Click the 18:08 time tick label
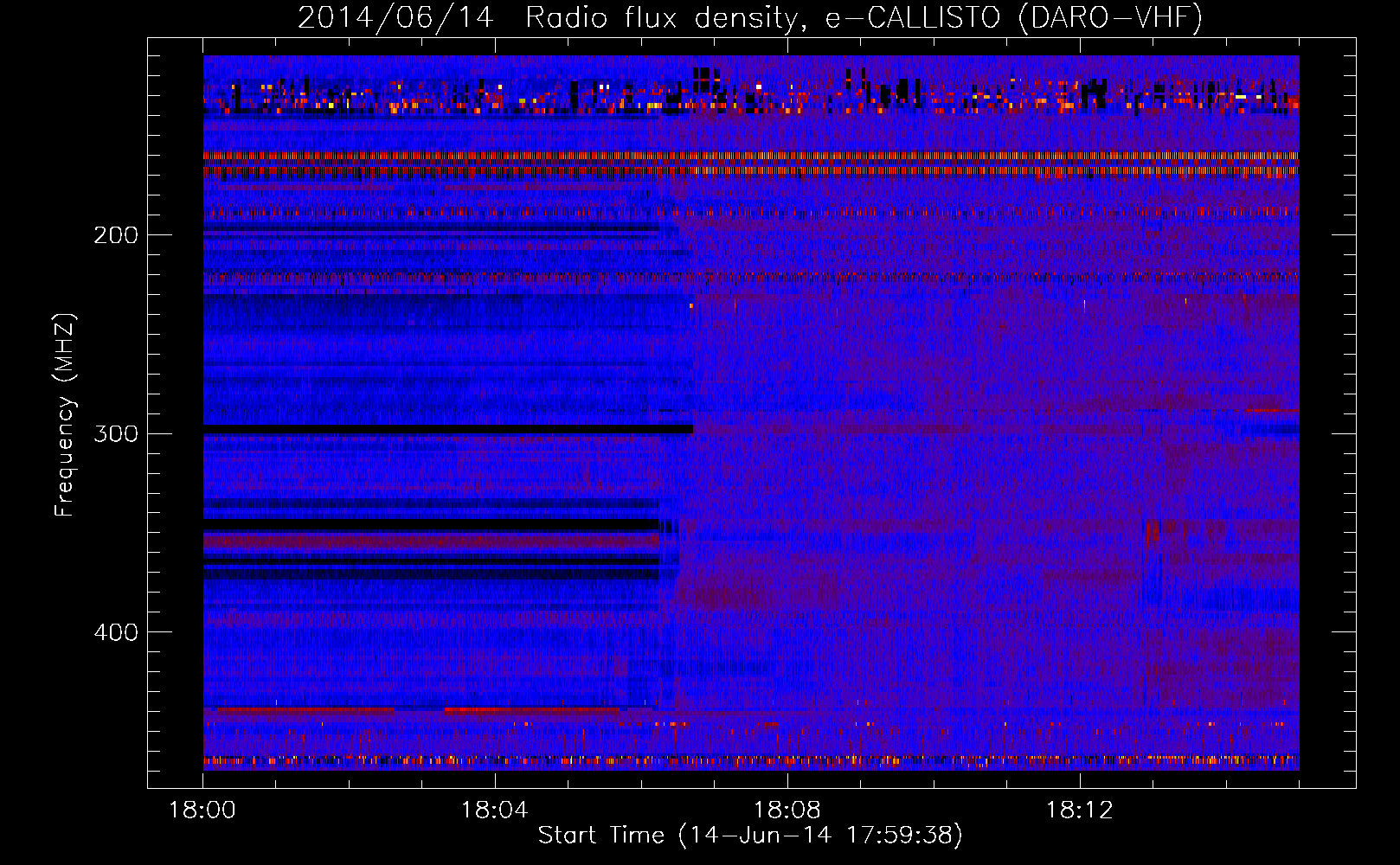Screen dimensions: 1400x865 click(x=787, y=811)
